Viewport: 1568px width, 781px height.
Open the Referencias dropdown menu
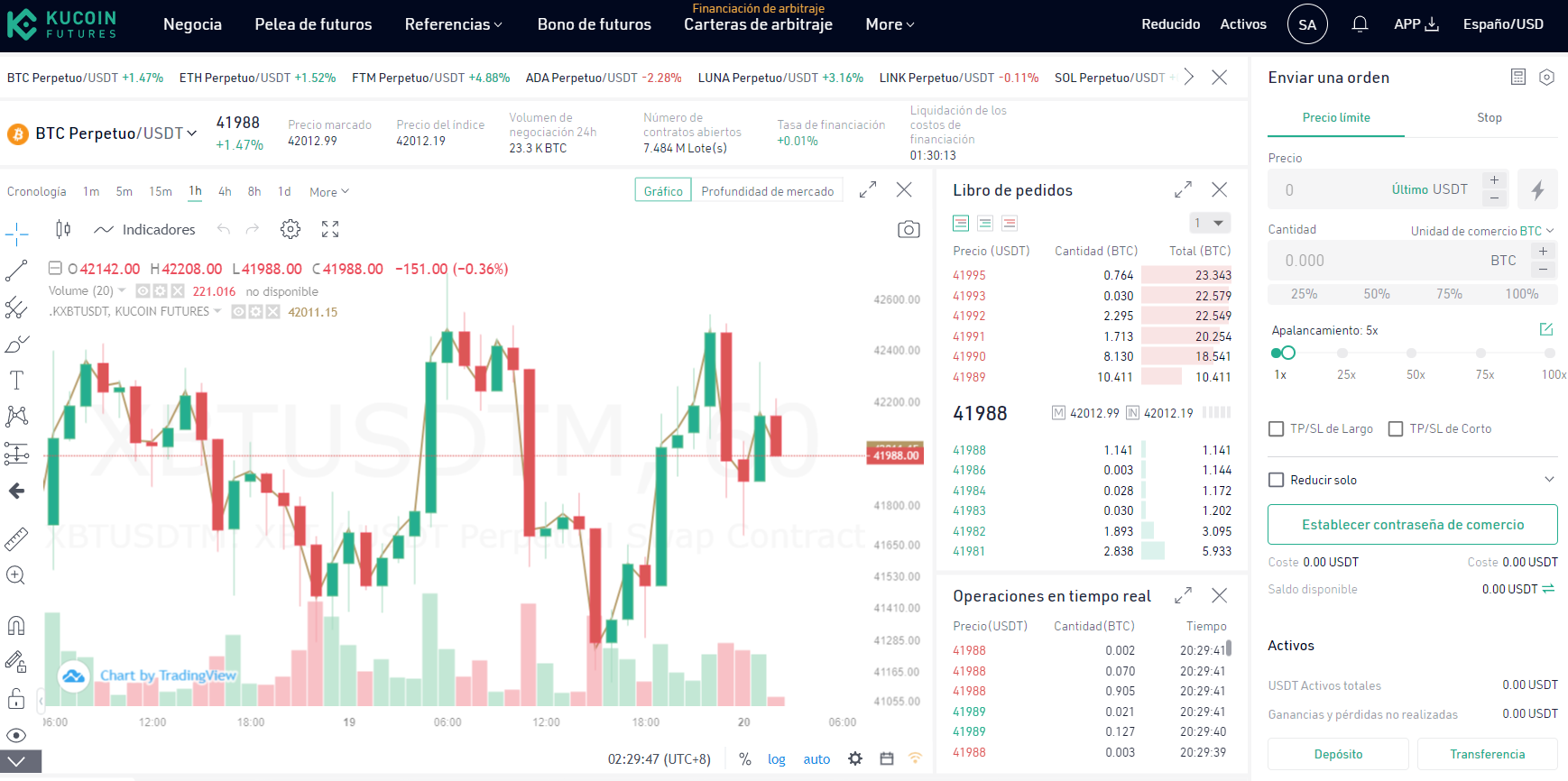click(454, 24)
